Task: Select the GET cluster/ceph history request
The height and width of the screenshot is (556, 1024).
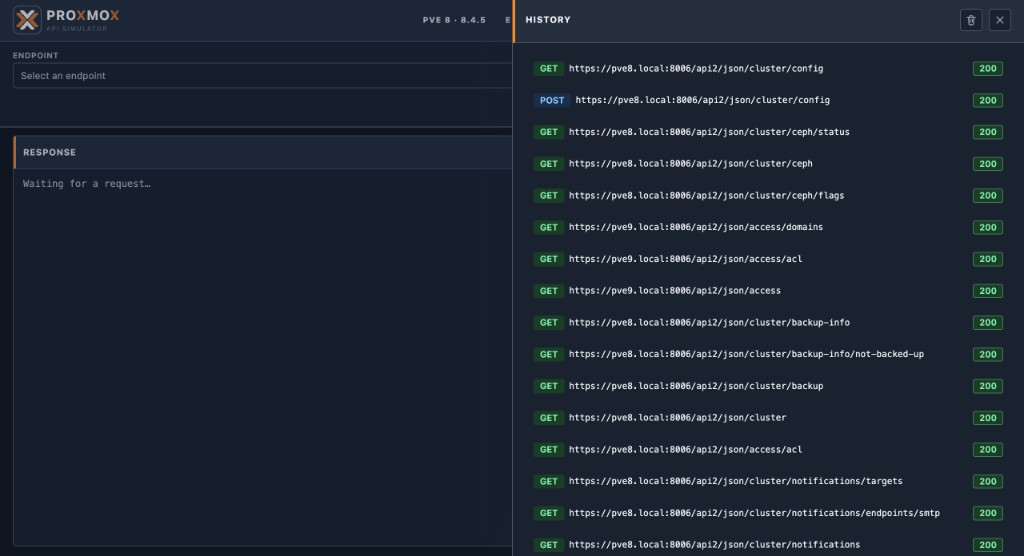Action: click(x=768, y=164)
